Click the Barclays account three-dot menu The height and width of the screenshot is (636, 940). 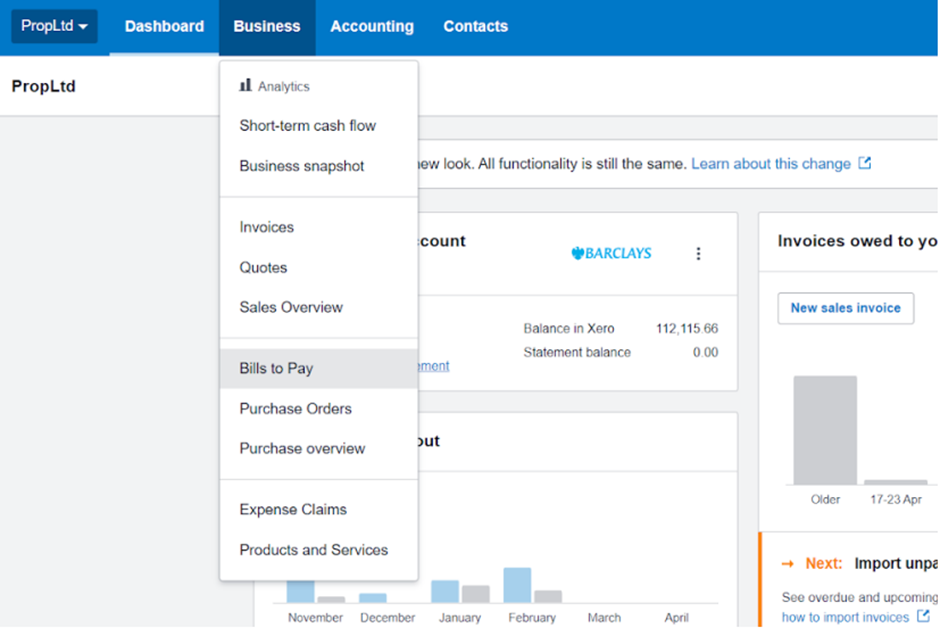(x=698, y=254)
